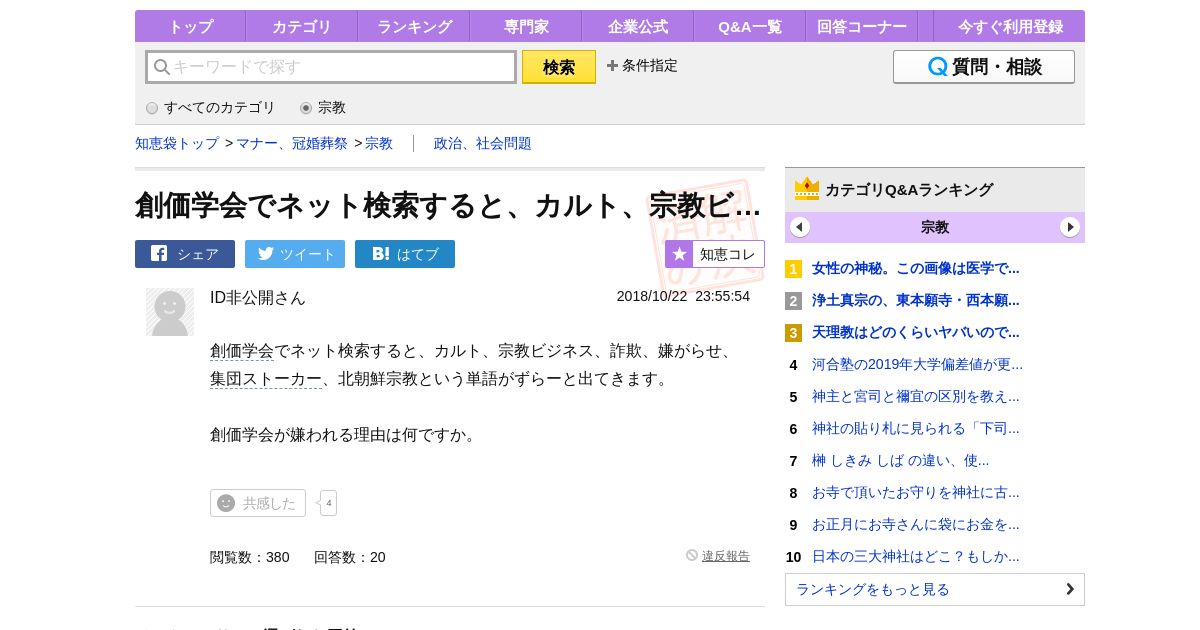Select the すべてのカテゴリ radio button
Viewport: 1200px width, 630px height.
tap(152, 108)
